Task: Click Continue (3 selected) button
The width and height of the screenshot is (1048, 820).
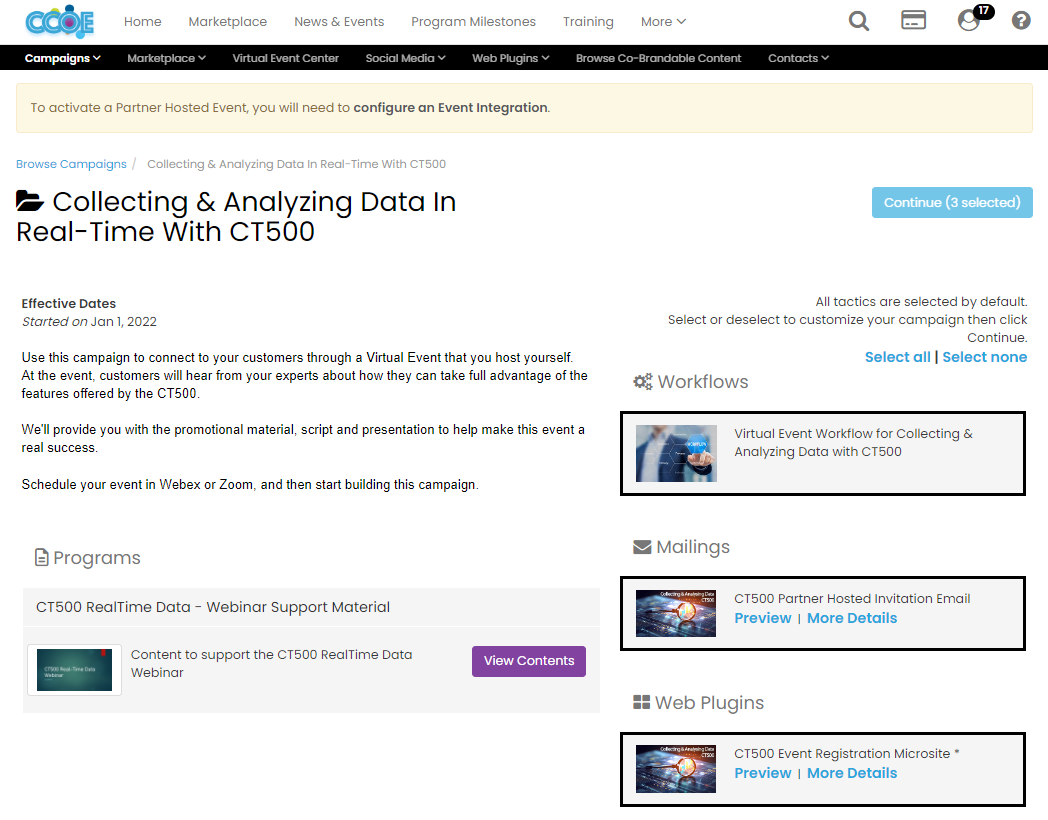Action: [952, 202]
